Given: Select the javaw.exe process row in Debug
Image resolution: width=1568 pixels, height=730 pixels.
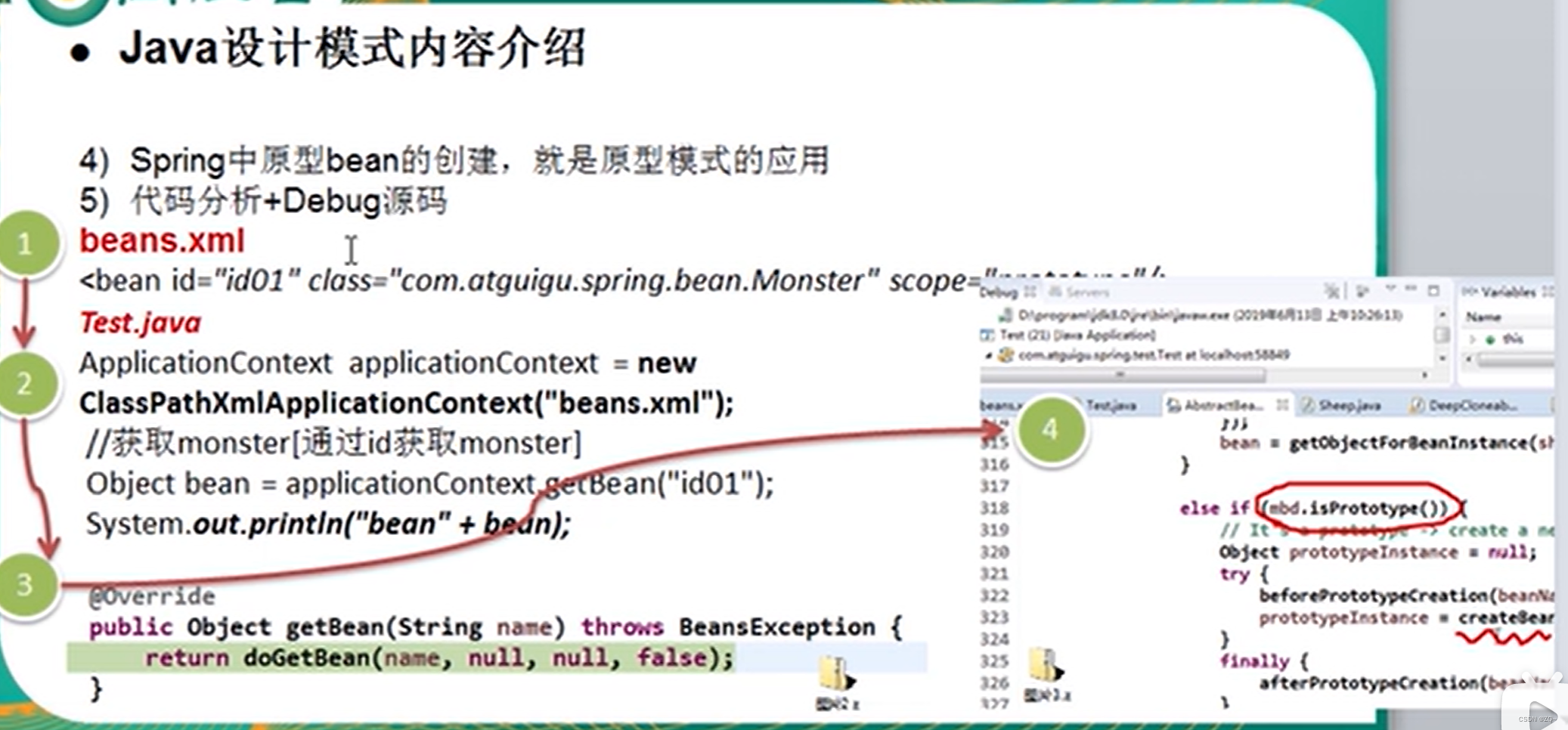Looking at the screenshot, I should click(1201, 315).
